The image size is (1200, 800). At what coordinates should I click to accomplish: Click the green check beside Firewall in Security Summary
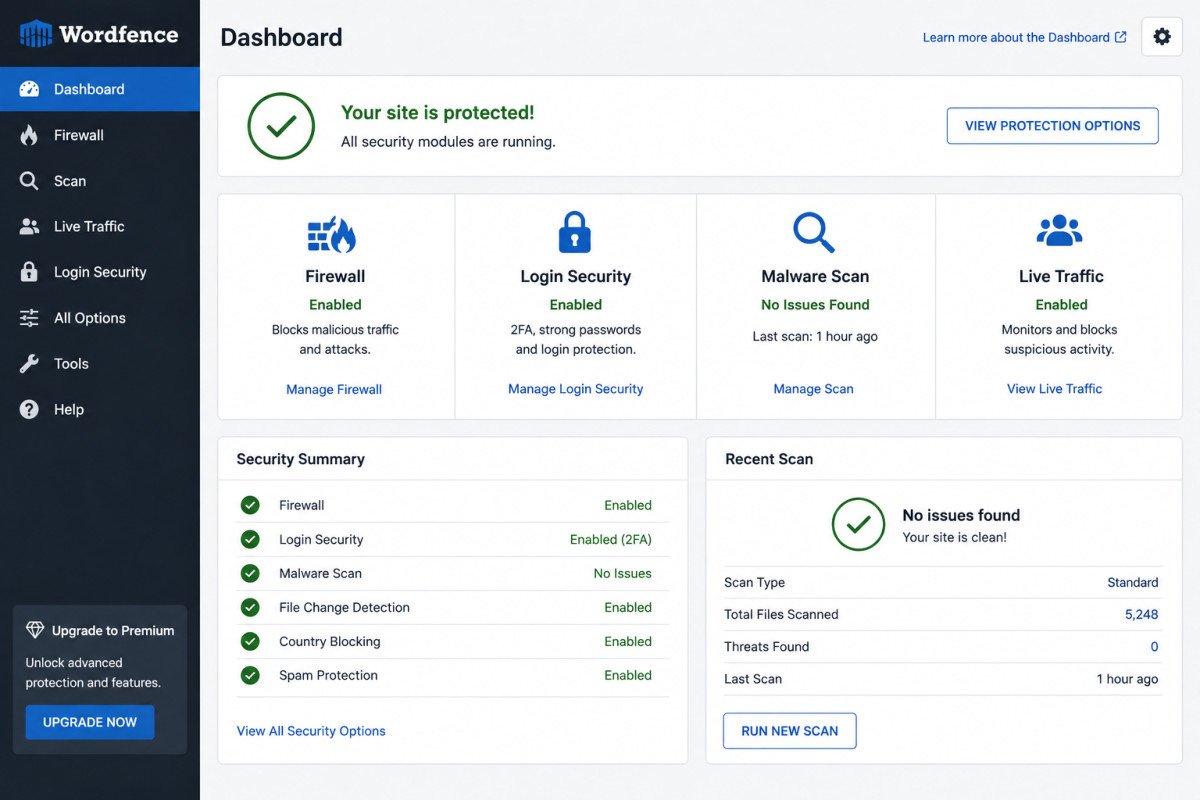250,506
